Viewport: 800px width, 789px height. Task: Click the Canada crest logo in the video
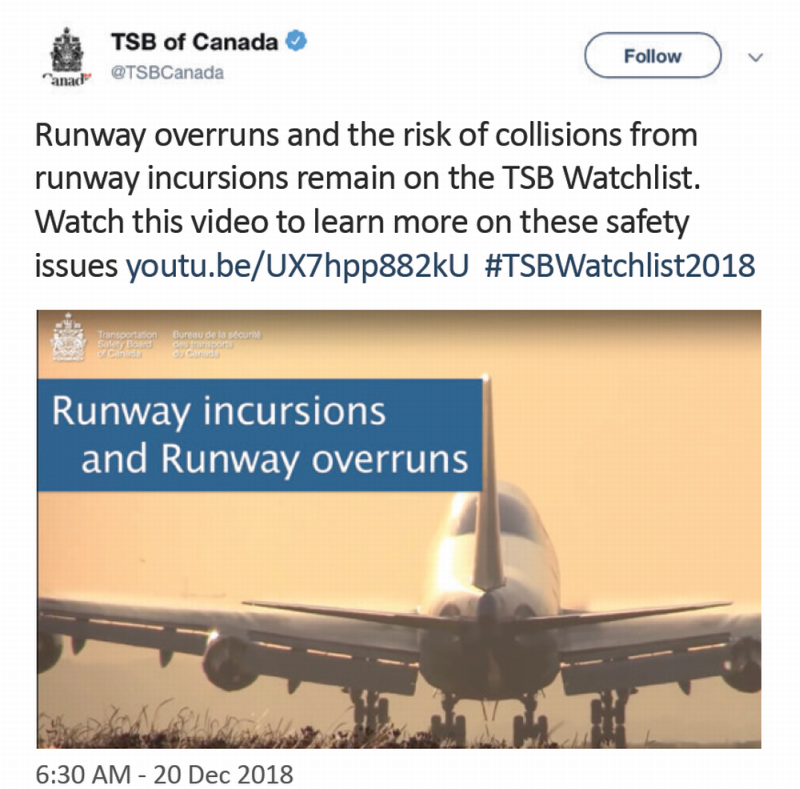tap(67, 338)
